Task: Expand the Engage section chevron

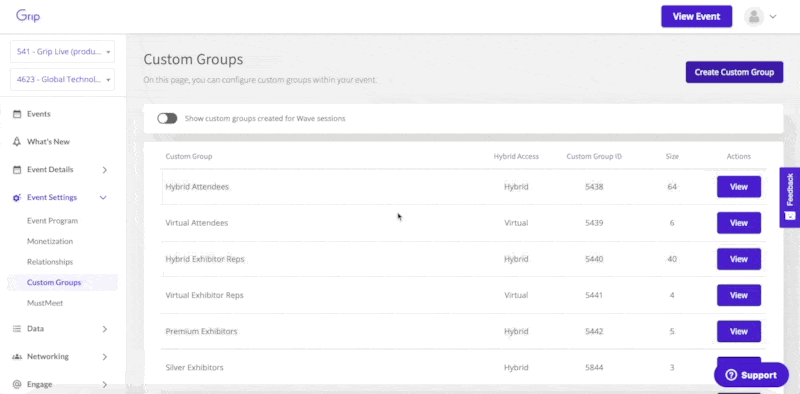Action: pos(105,384)
